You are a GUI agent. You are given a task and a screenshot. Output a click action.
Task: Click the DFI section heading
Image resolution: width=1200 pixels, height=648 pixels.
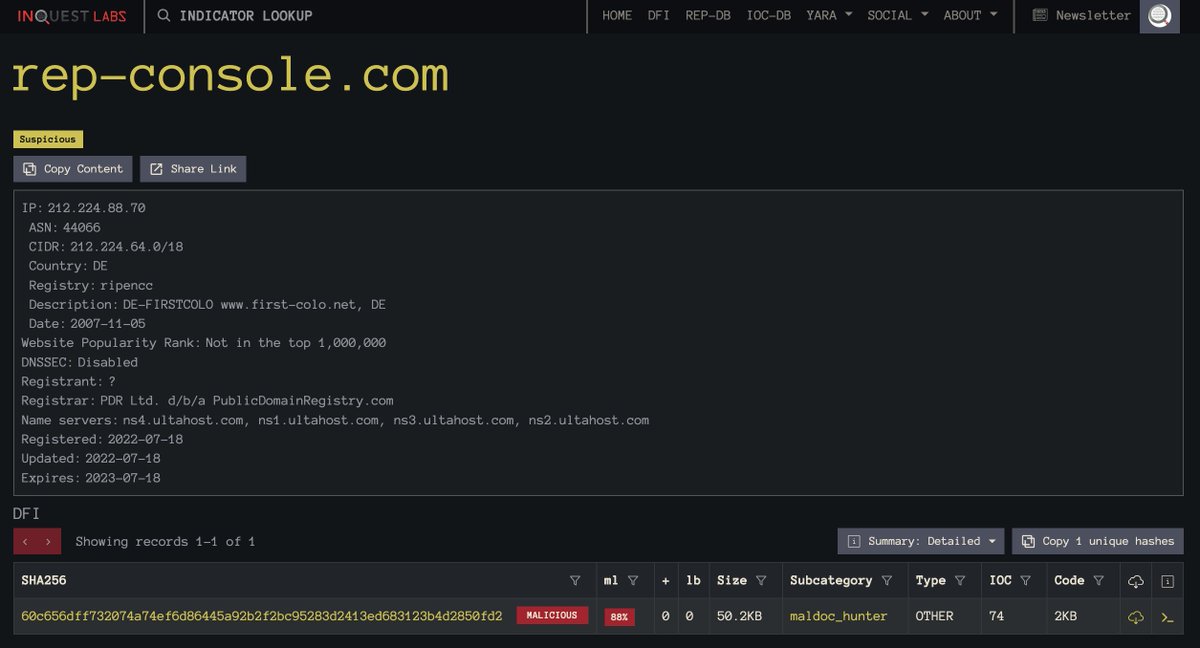(x=26, y=514)
